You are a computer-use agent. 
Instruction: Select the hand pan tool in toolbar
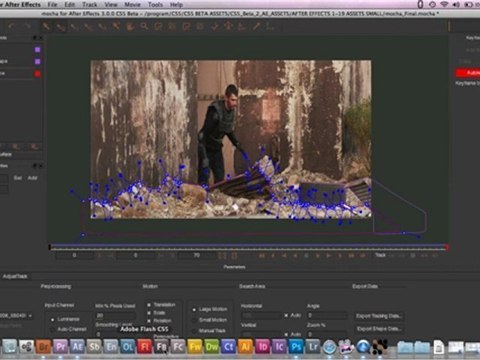pyautogui.click(x=130, y=26)
